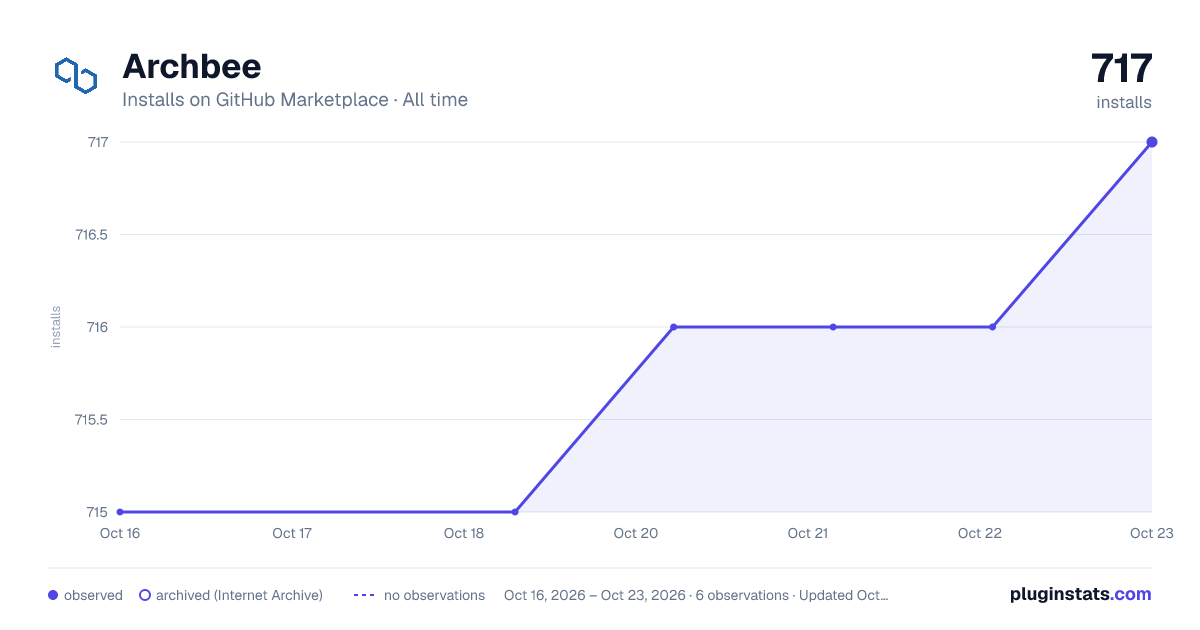Select the Oct 21 data point at 716
Viewport: 1200px width, 630px height.
(x=833, y=327)
